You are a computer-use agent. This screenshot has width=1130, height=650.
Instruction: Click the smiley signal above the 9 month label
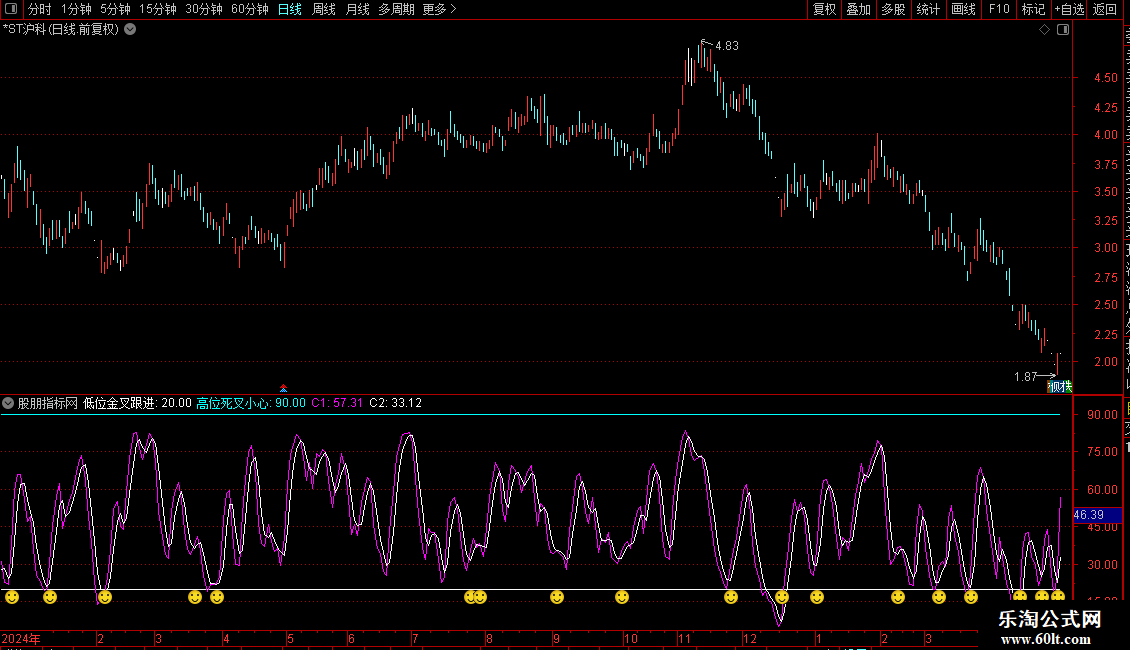click(557, 597)
